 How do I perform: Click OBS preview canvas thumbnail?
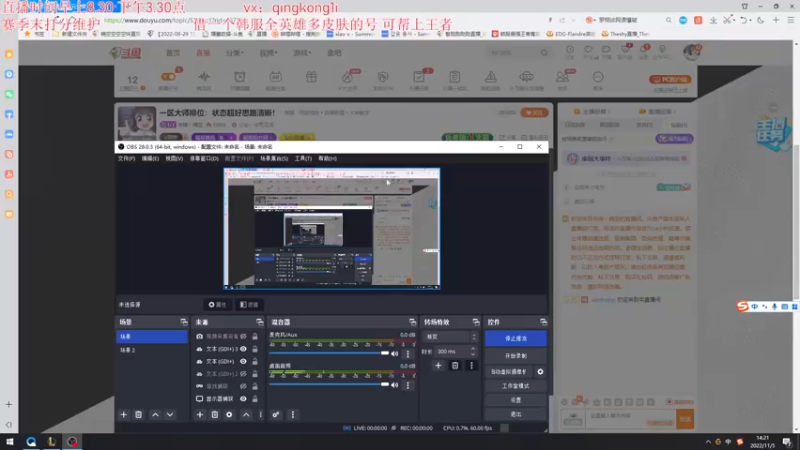coord(332,229)
